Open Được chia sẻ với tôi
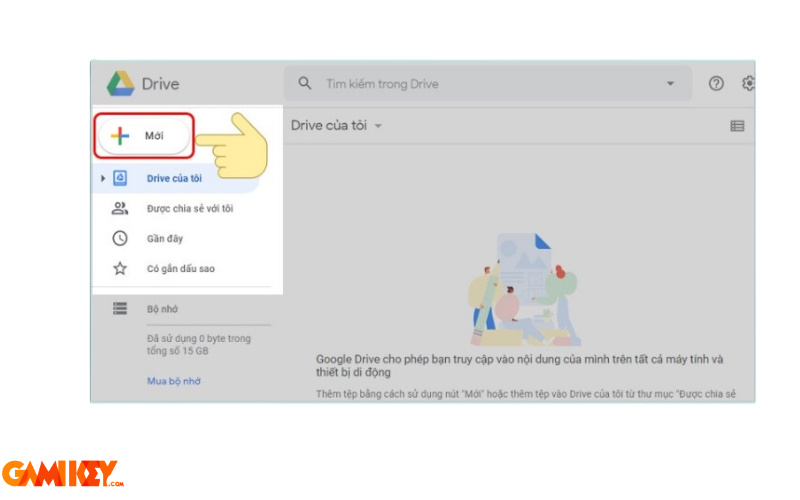800x500 pixels. 190,208
